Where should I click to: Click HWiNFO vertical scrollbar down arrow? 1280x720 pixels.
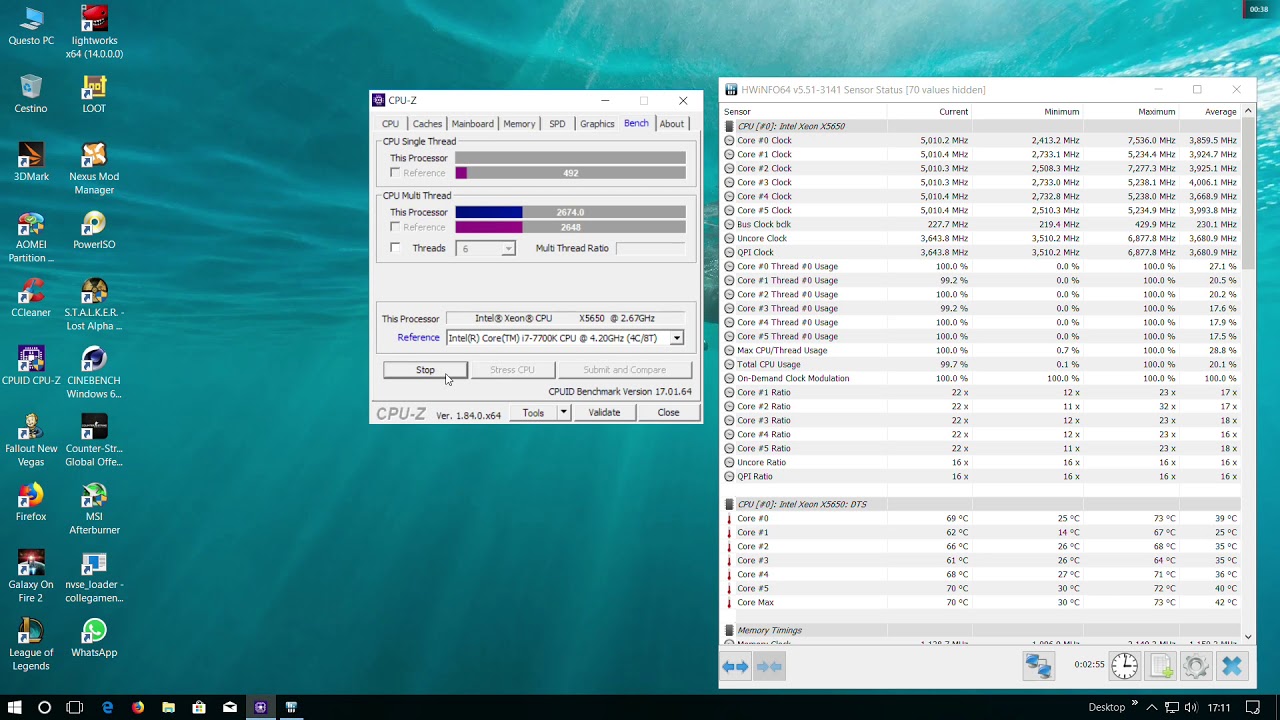point(1248,636)
